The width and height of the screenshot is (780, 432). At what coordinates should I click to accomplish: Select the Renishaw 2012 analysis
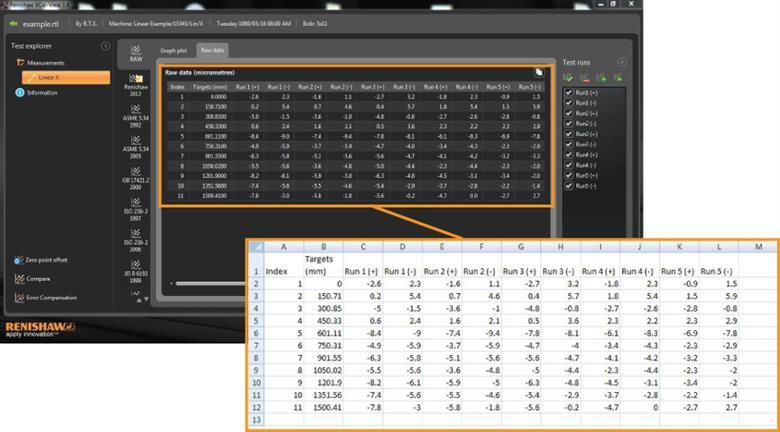point(136,86)
